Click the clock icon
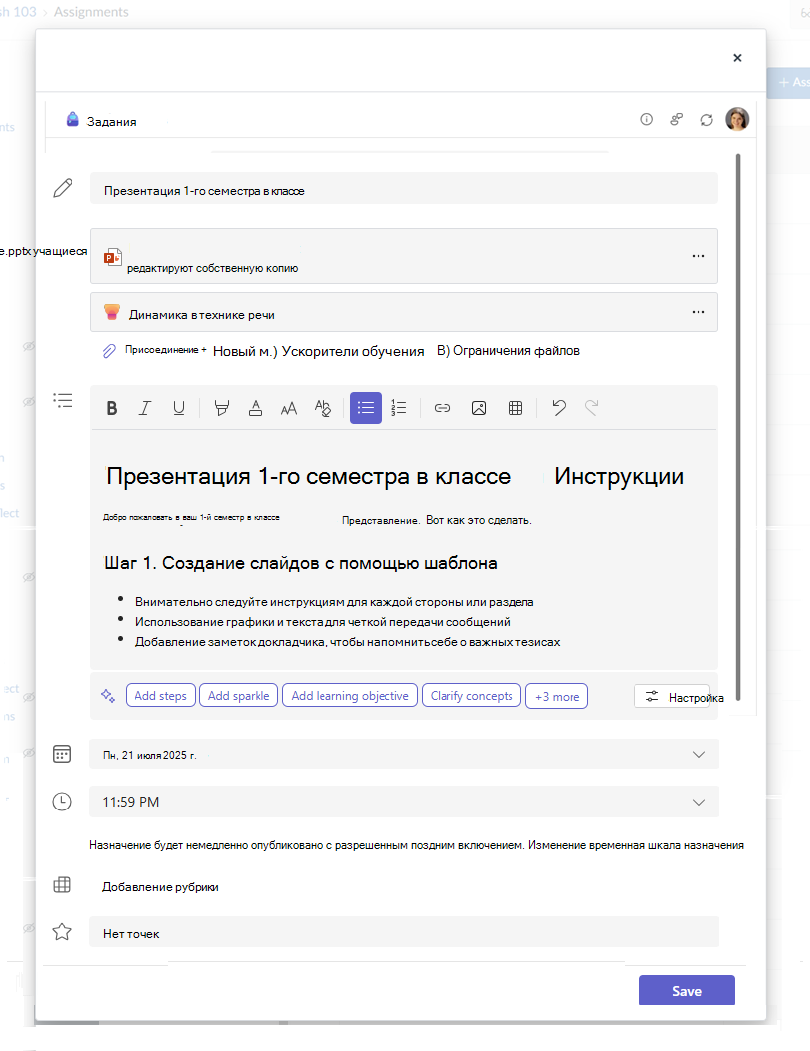 click(62, 802)
